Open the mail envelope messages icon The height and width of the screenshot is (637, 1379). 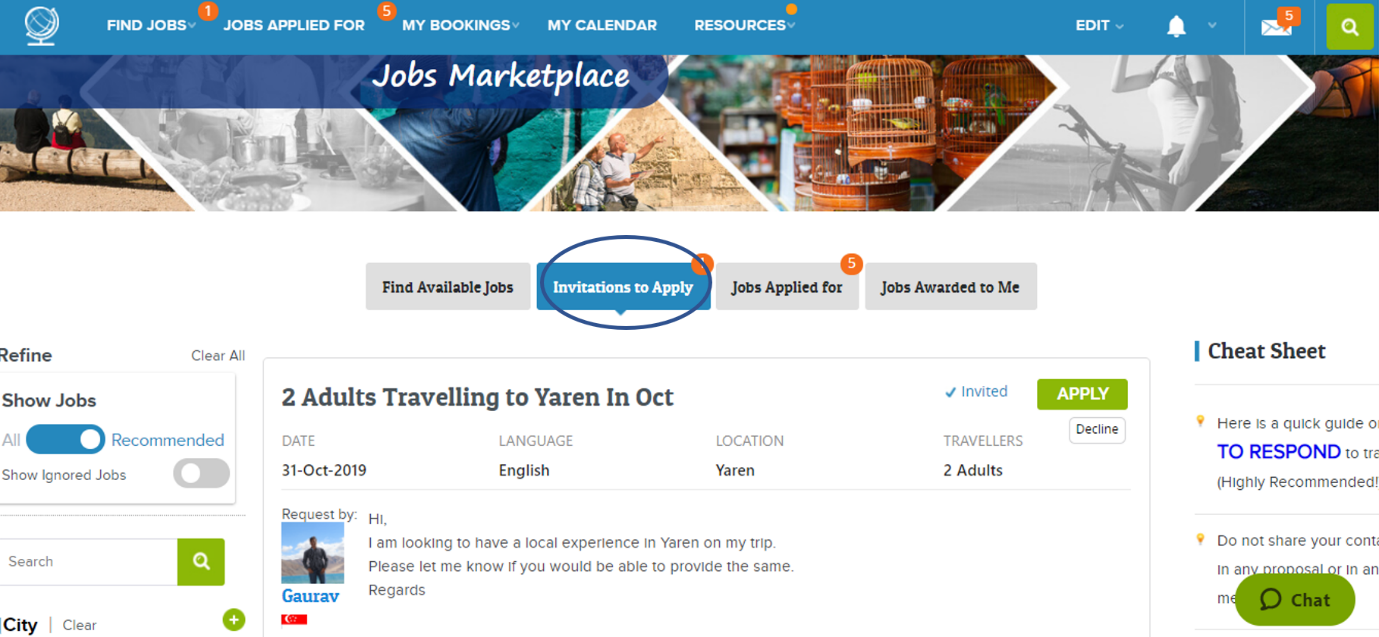[1276, 27]
